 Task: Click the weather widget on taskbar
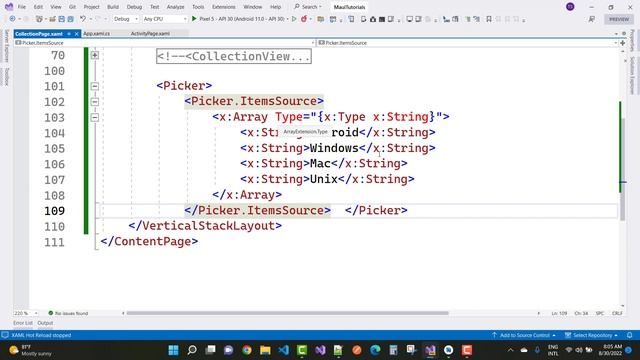[x=31, y=350]
